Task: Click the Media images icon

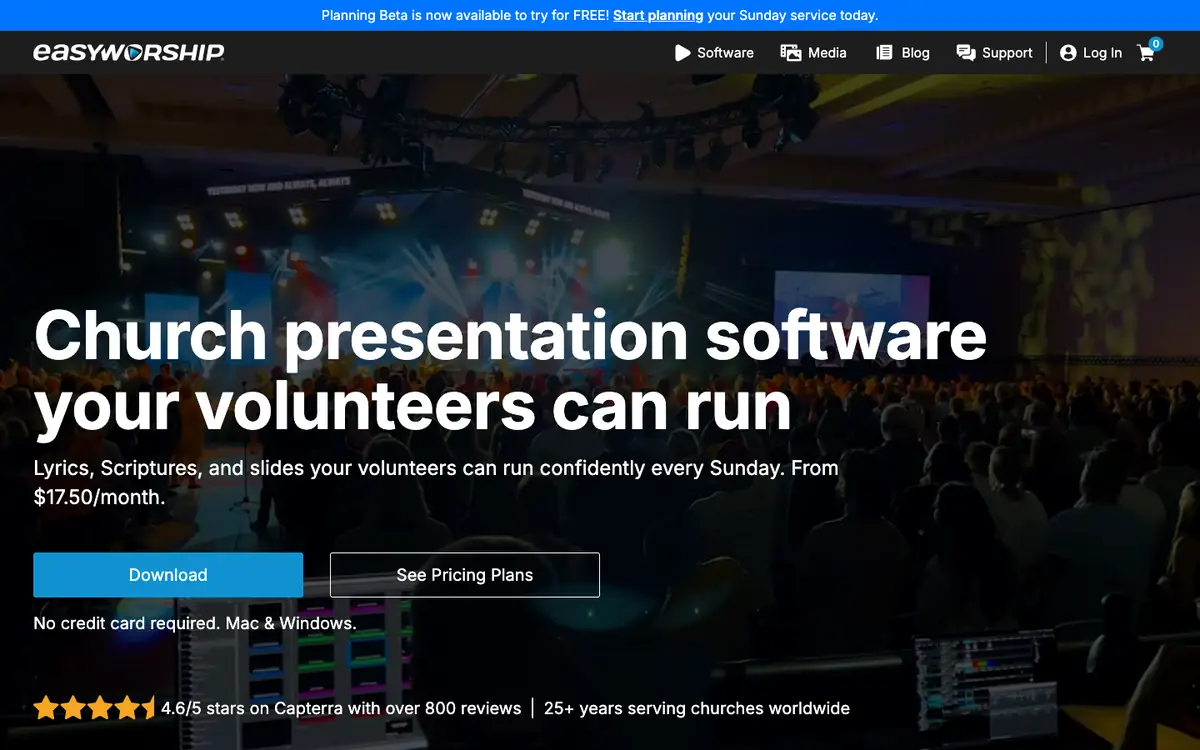Action: click(791, 53)
